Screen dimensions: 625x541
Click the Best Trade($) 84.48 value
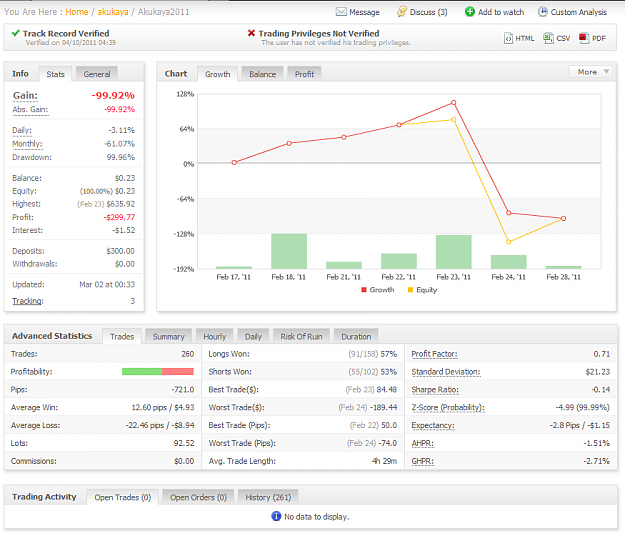387,390
